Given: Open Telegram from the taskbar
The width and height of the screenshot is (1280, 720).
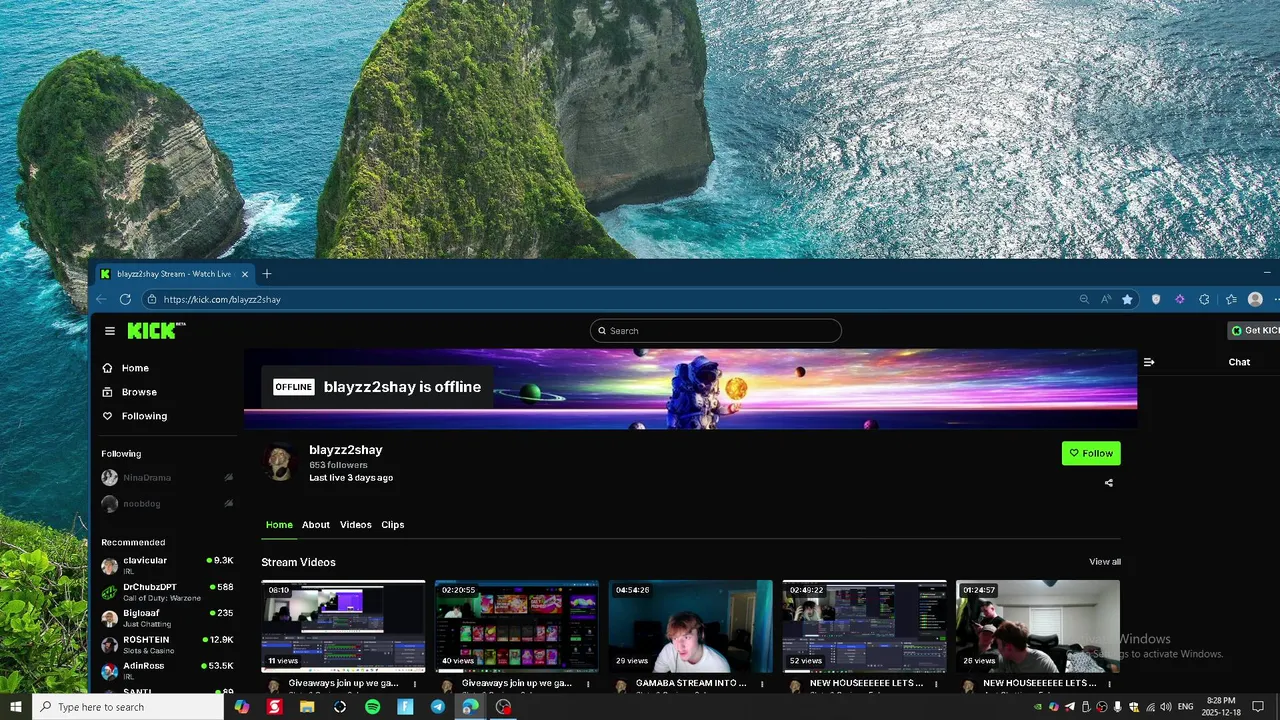Looking at the screenshot, I should pos(438,707).
